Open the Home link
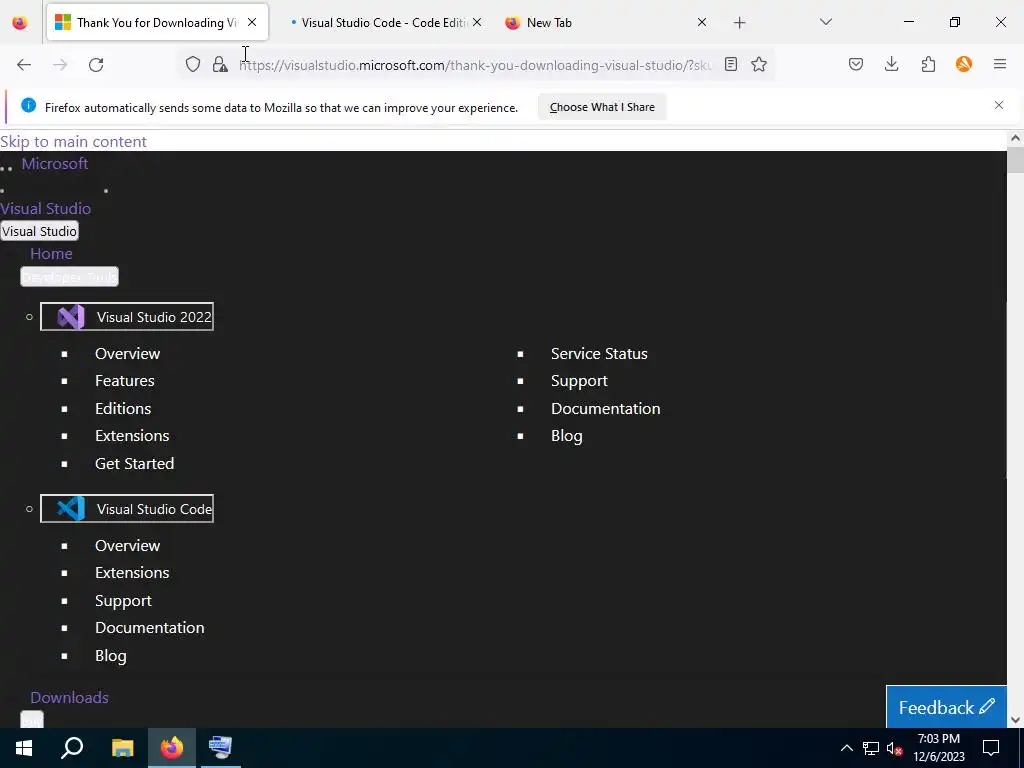The height and width of the screenshot is (768, 1024). click(x=51, y=253)
